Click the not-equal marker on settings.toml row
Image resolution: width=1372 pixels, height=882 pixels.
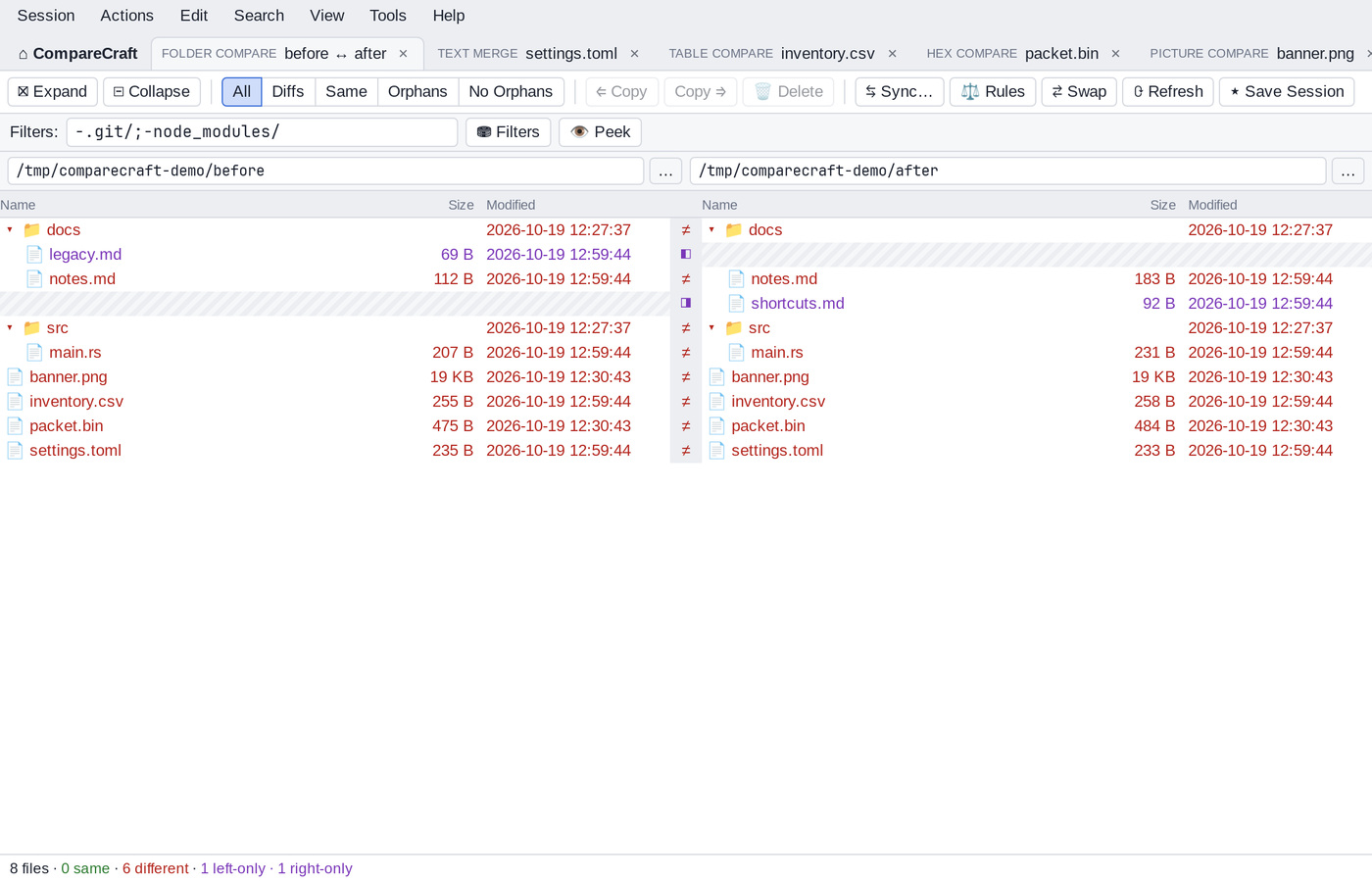pyautogui.click(x=686, y=450)
